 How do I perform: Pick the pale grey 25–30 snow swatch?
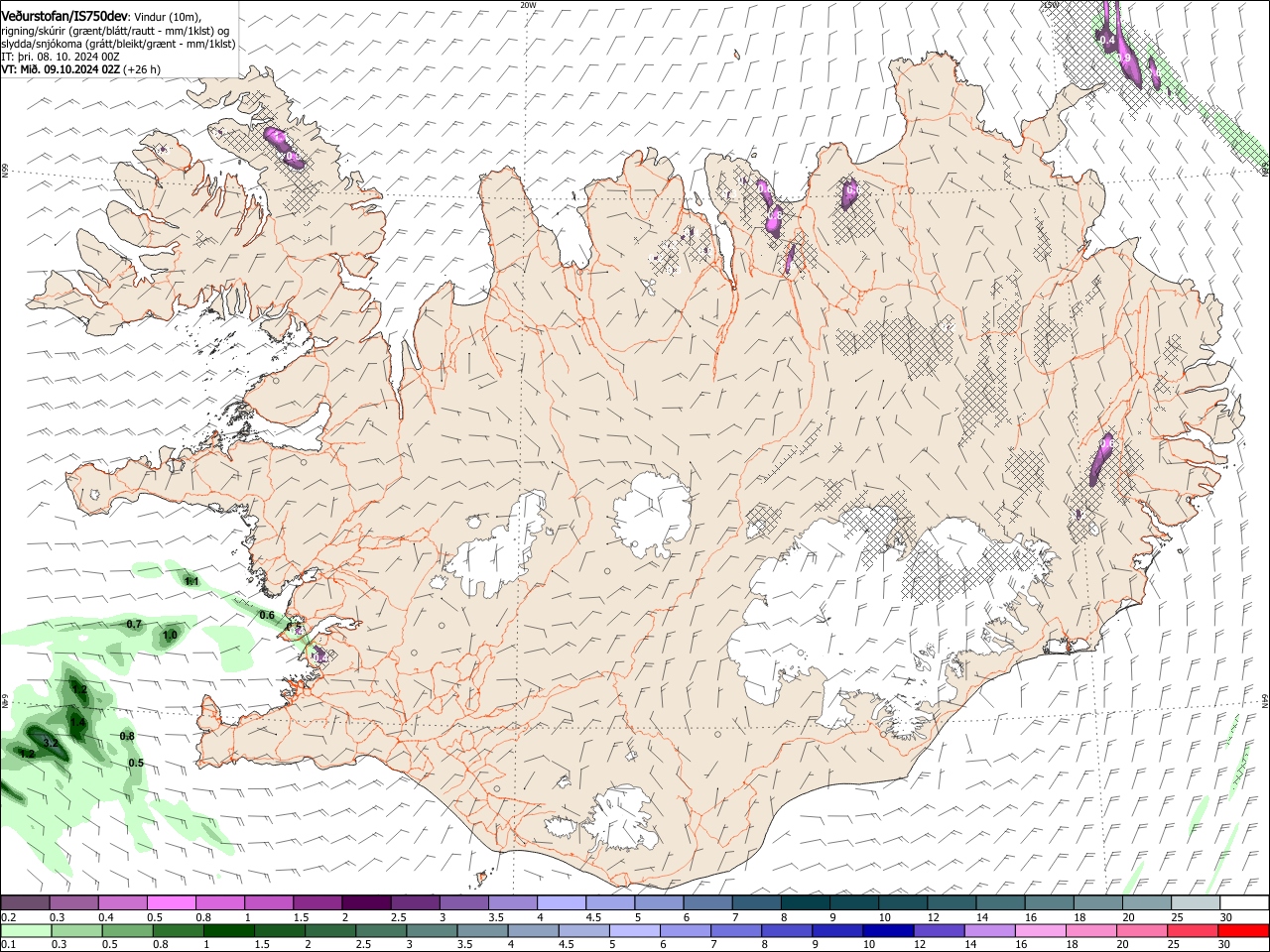[x=1196, y=903]
